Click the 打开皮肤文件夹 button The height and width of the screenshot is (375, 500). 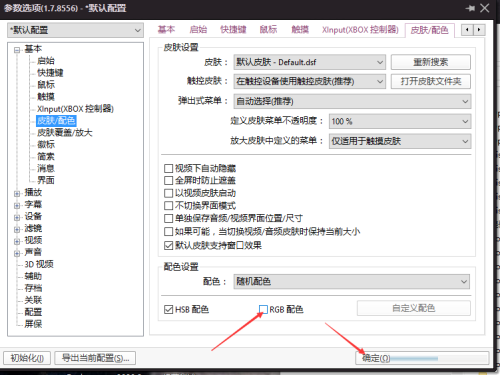pyautogui.click(x=431, y=82)
